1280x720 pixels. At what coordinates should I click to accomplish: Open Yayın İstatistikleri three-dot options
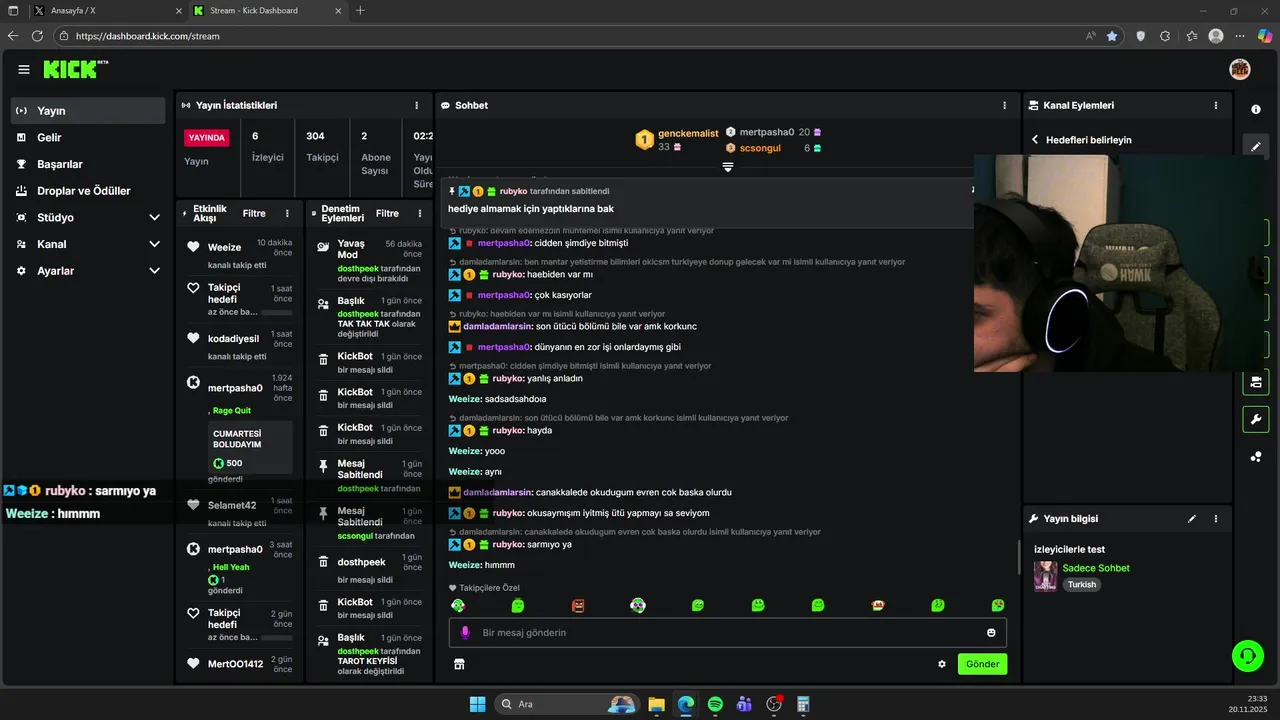[417, 105]
